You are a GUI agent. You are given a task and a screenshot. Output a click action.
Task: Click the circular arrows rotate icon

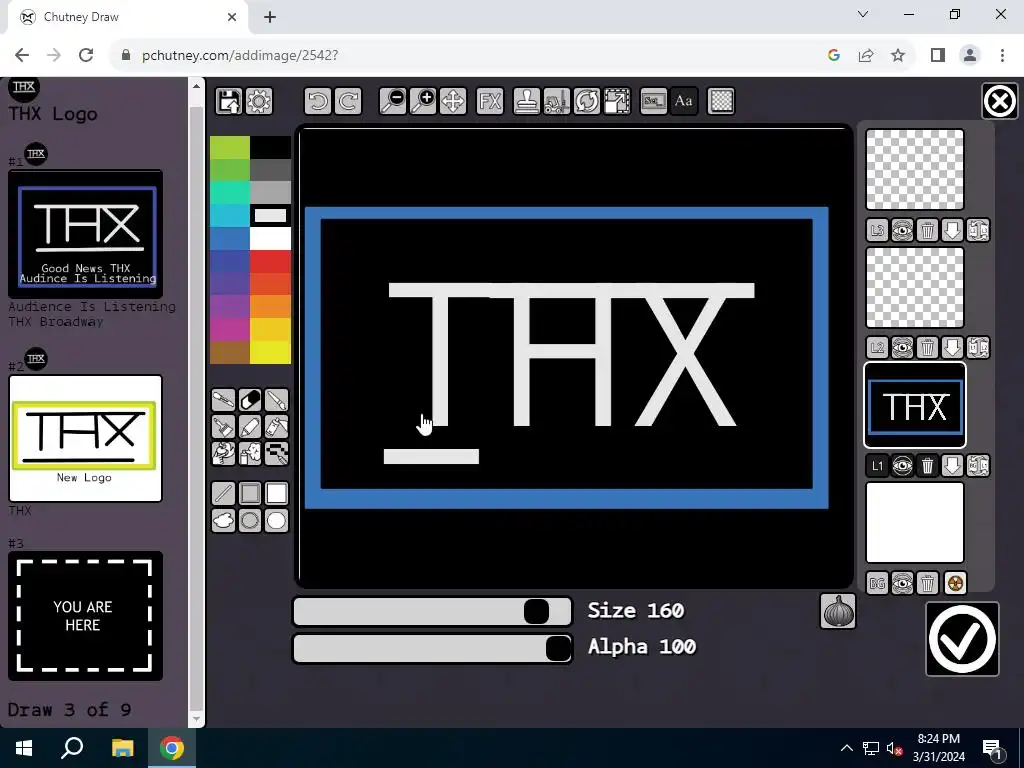pyautogui.click(x=586, y=101)
